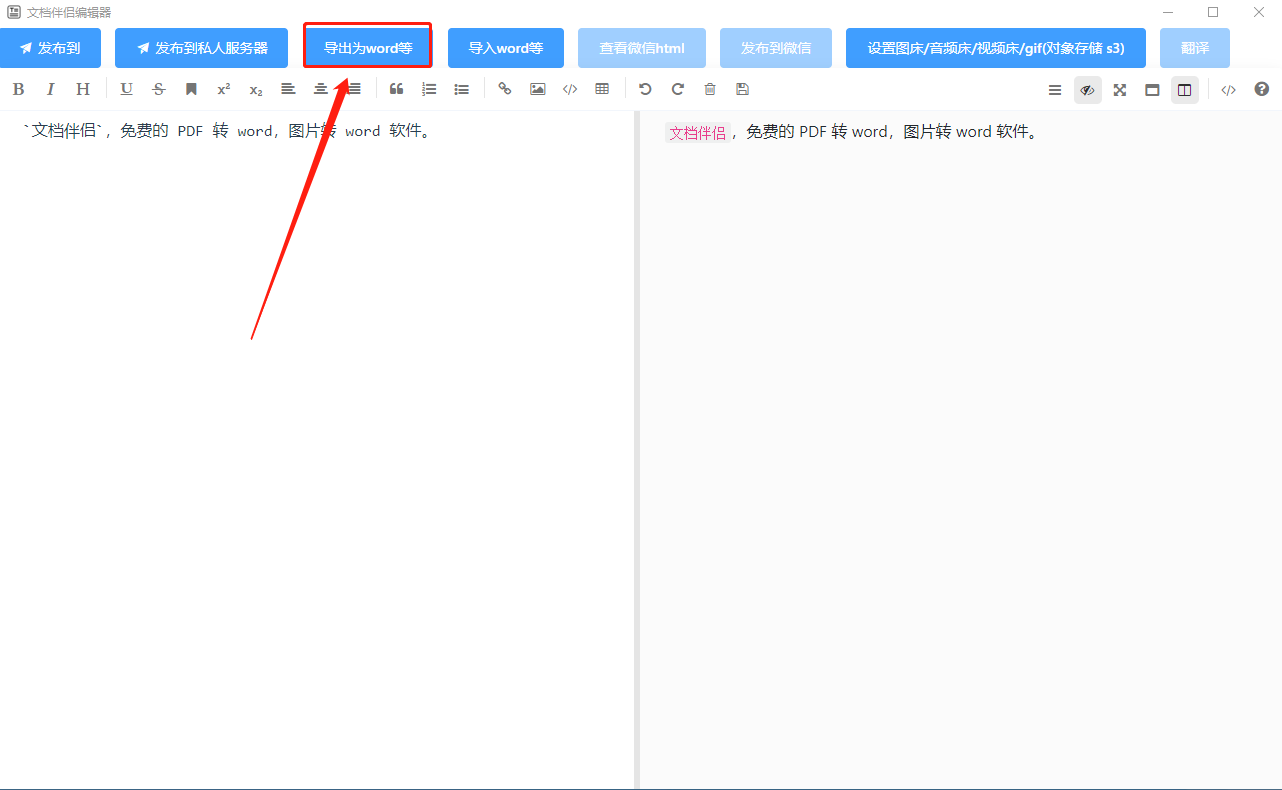Apply subscript with the x₂ icon
Viewport: 1282px width, 790px height.
(256, 89)
